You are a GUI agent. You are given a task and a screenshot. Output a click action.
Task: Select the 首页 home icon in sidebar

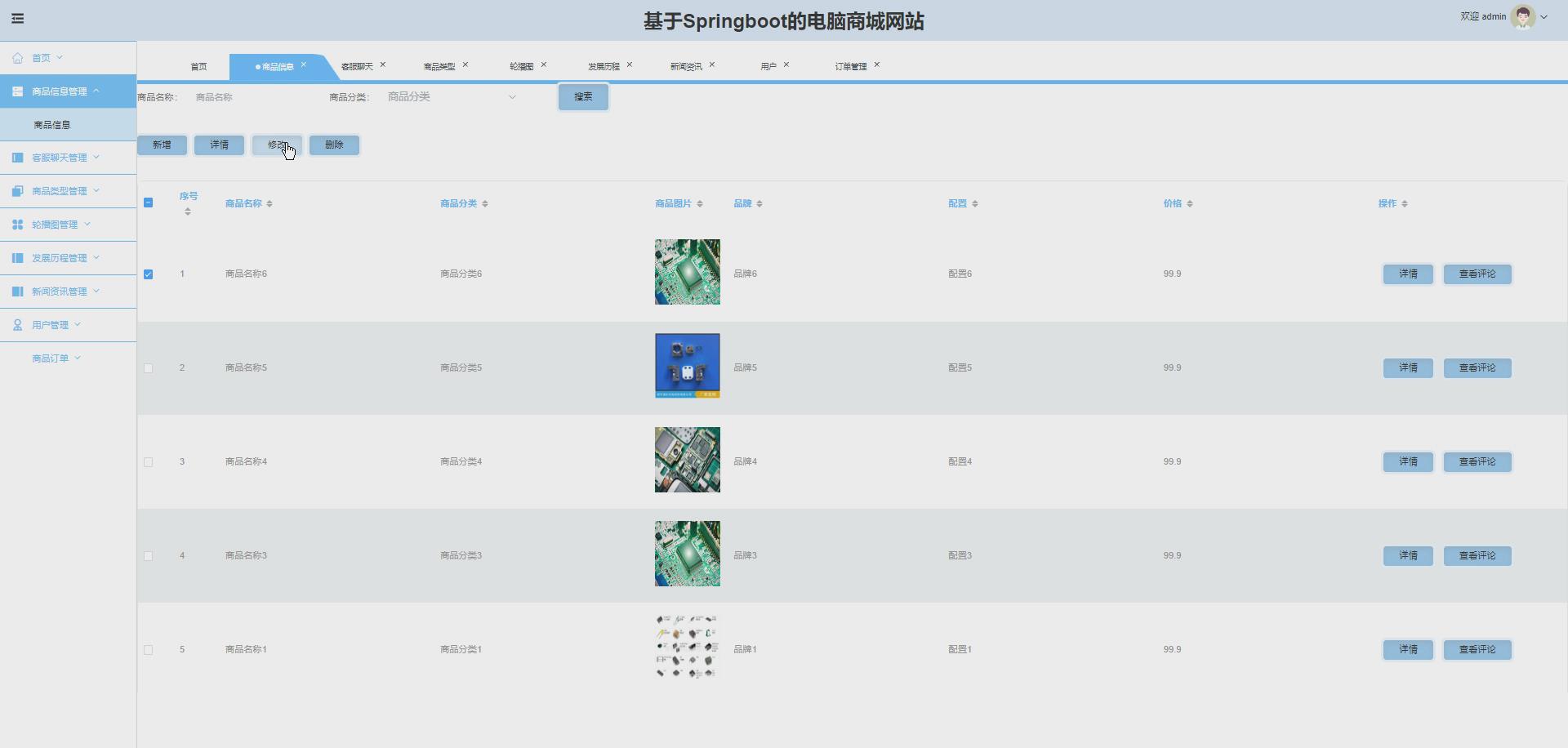coord(16,57)
